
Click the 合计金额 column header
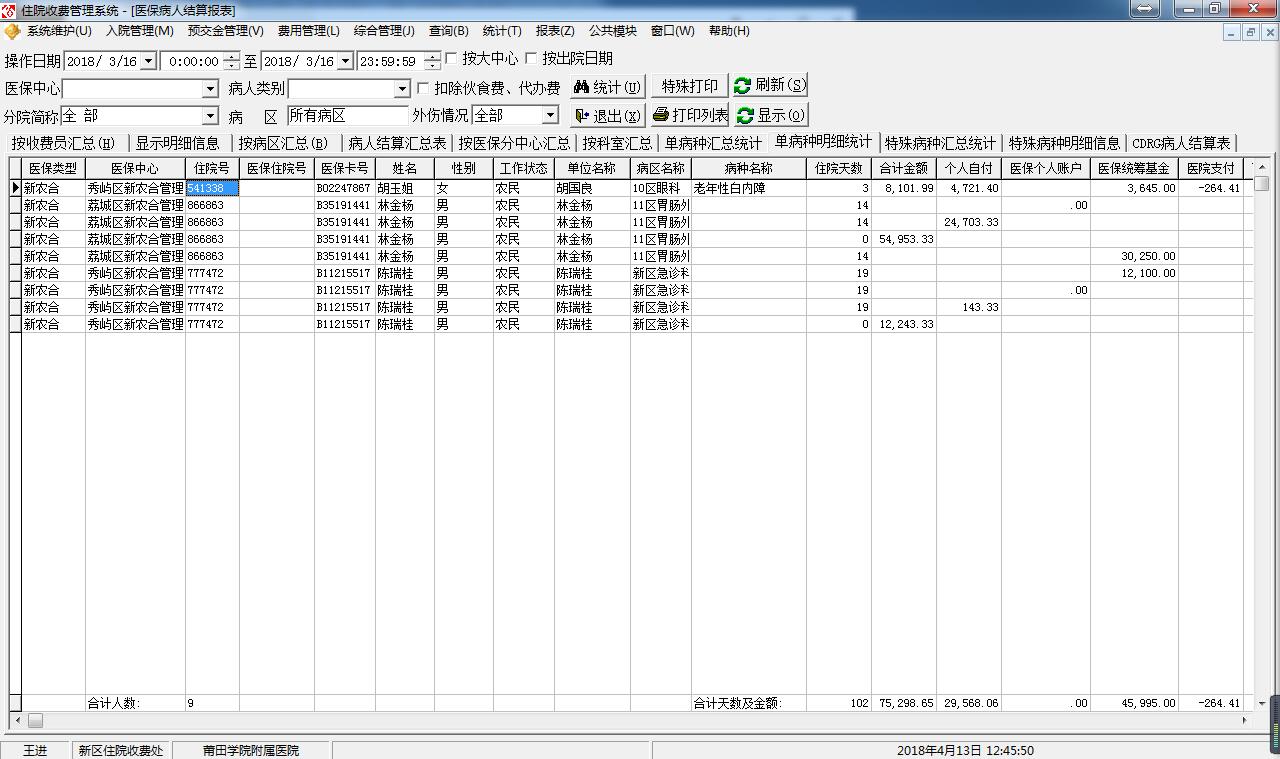(x=904, y=168)
